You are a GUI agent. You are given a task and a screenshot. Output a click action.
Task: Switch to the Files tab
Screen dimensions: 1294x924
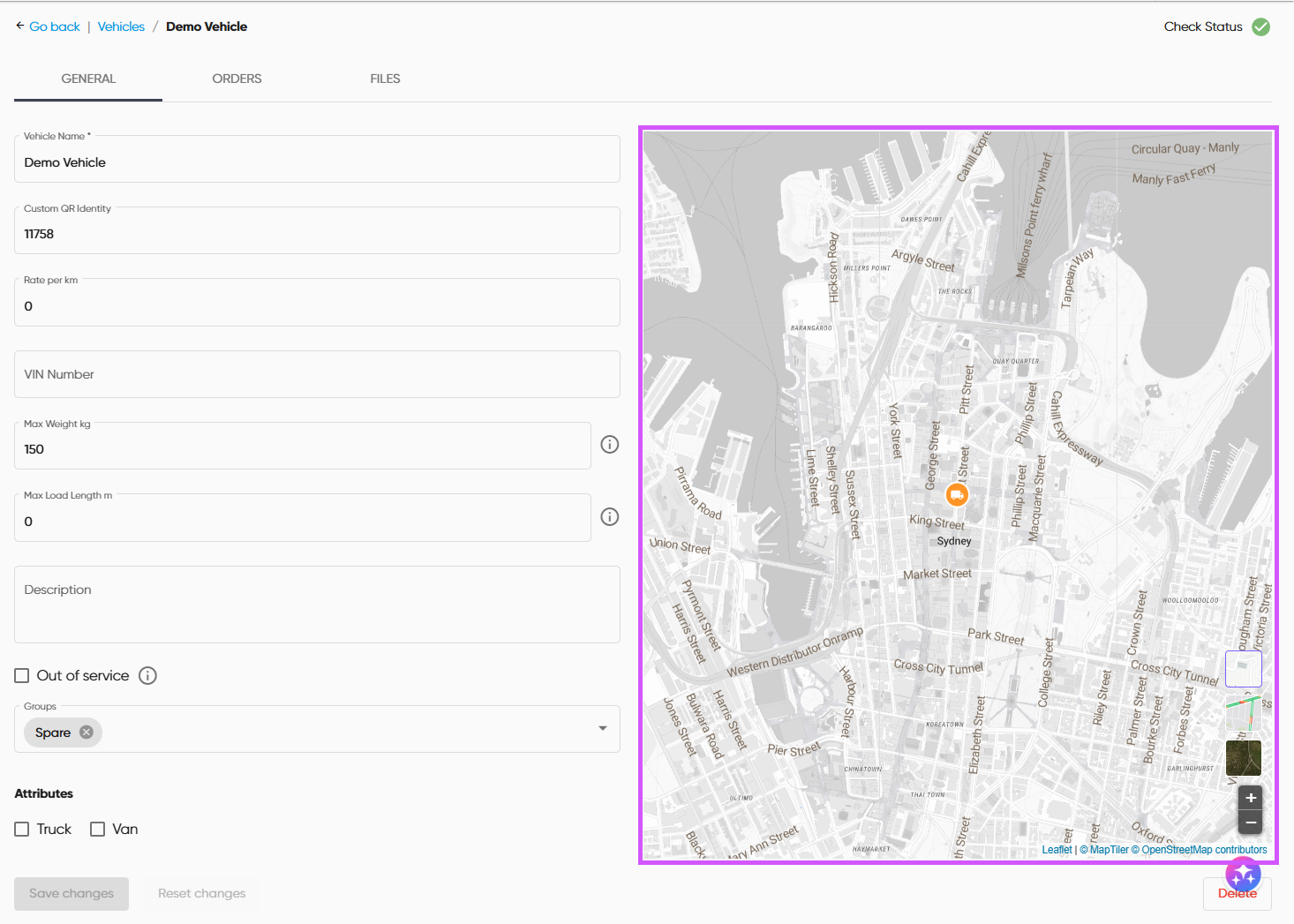point(385,79)
